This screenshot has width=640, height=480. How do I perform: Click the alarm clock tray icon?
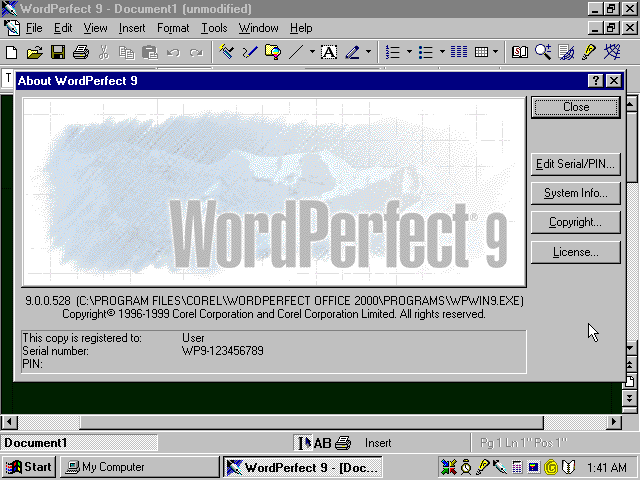coord(466,467)
